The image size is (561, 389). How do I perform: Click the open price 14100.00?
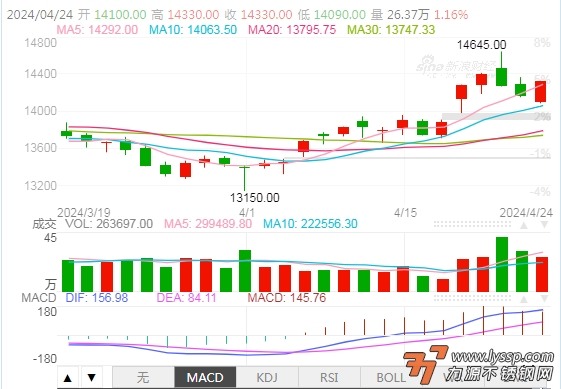(120, 15)
